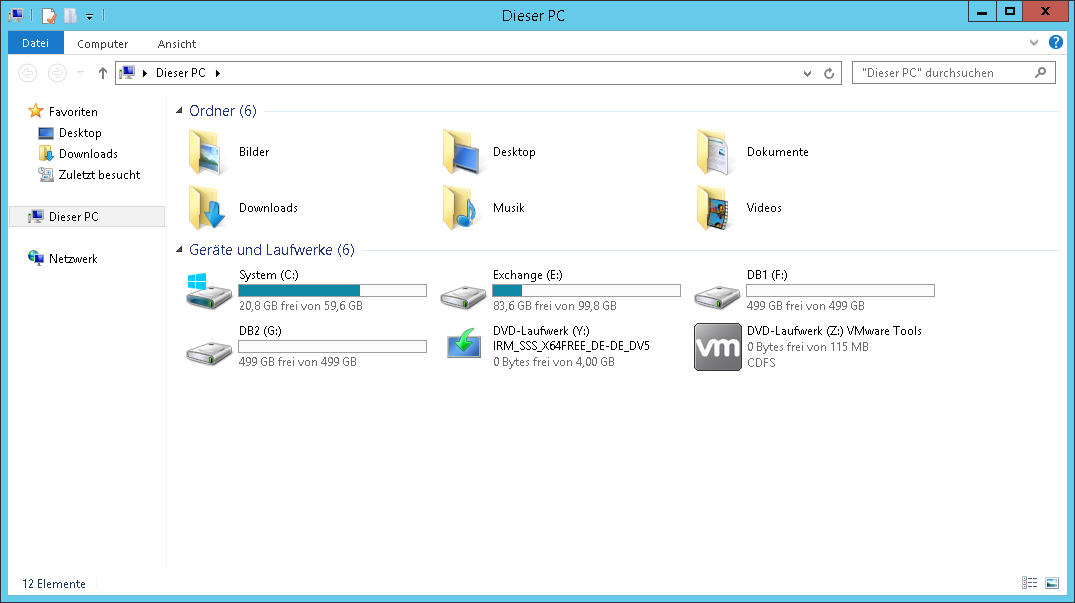Select Netzwerk in the navigation pane

[x=73, y=259]
